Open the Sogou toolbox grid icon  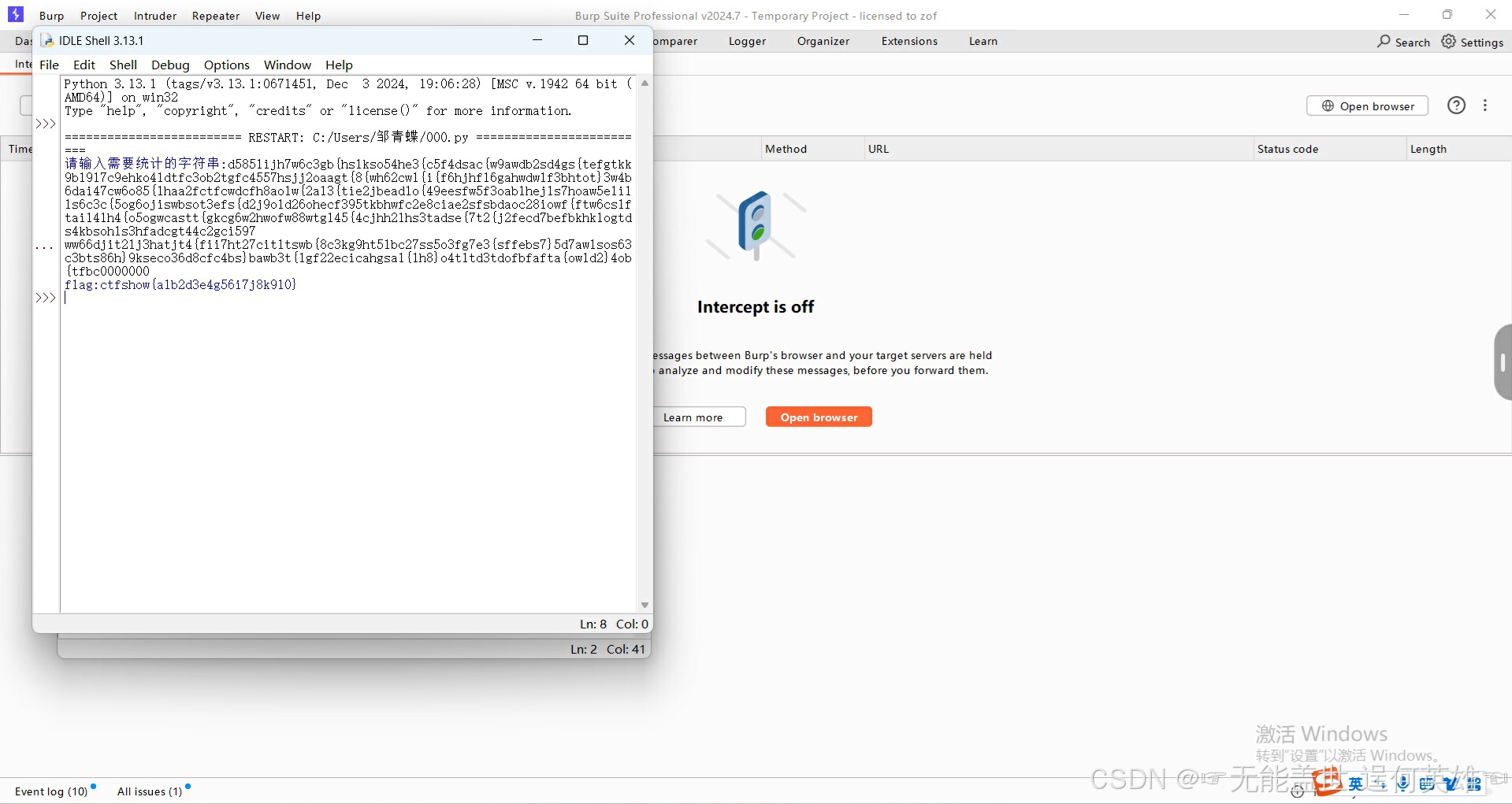(1474, 784)
